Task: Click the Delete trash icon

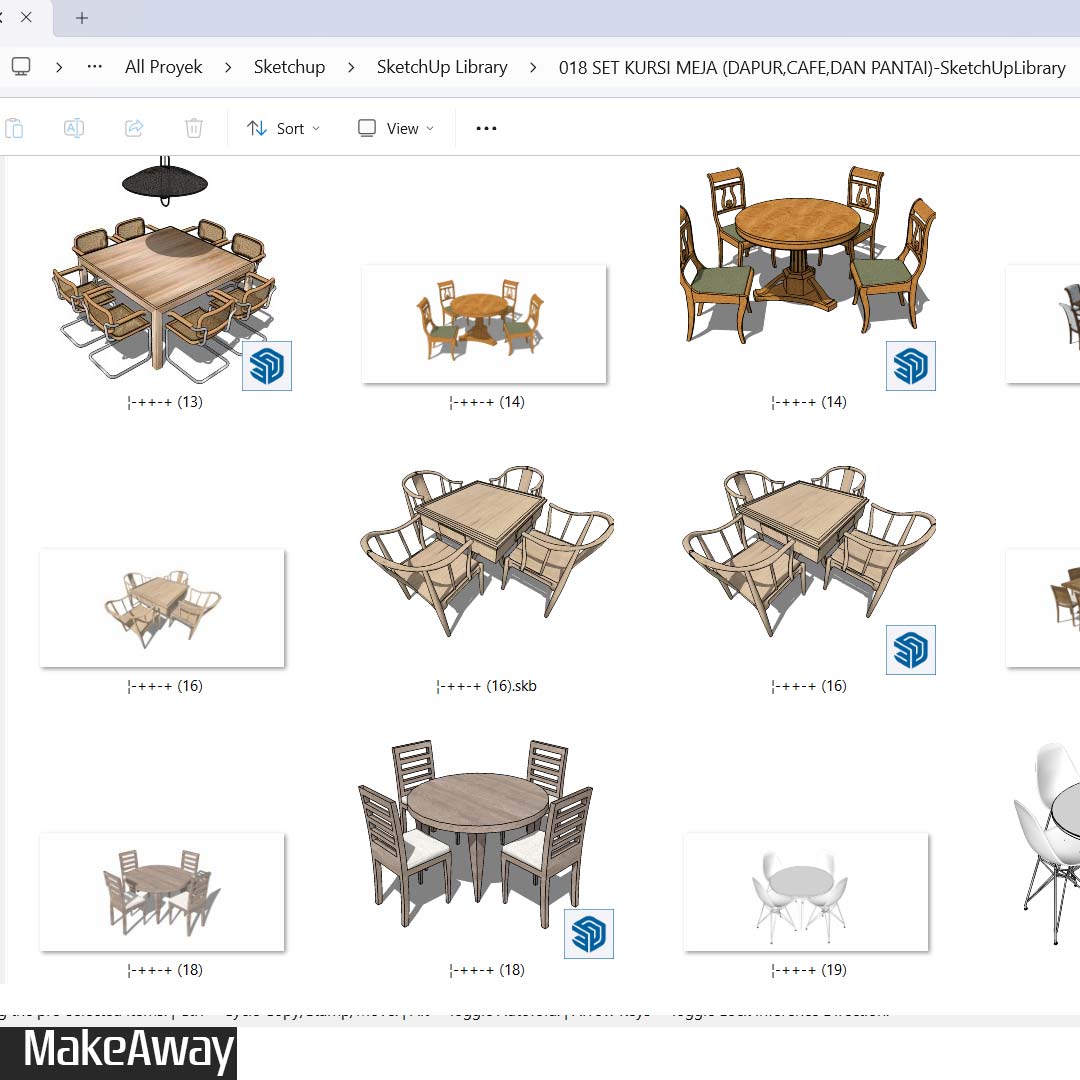Action: tap(194, 128)
